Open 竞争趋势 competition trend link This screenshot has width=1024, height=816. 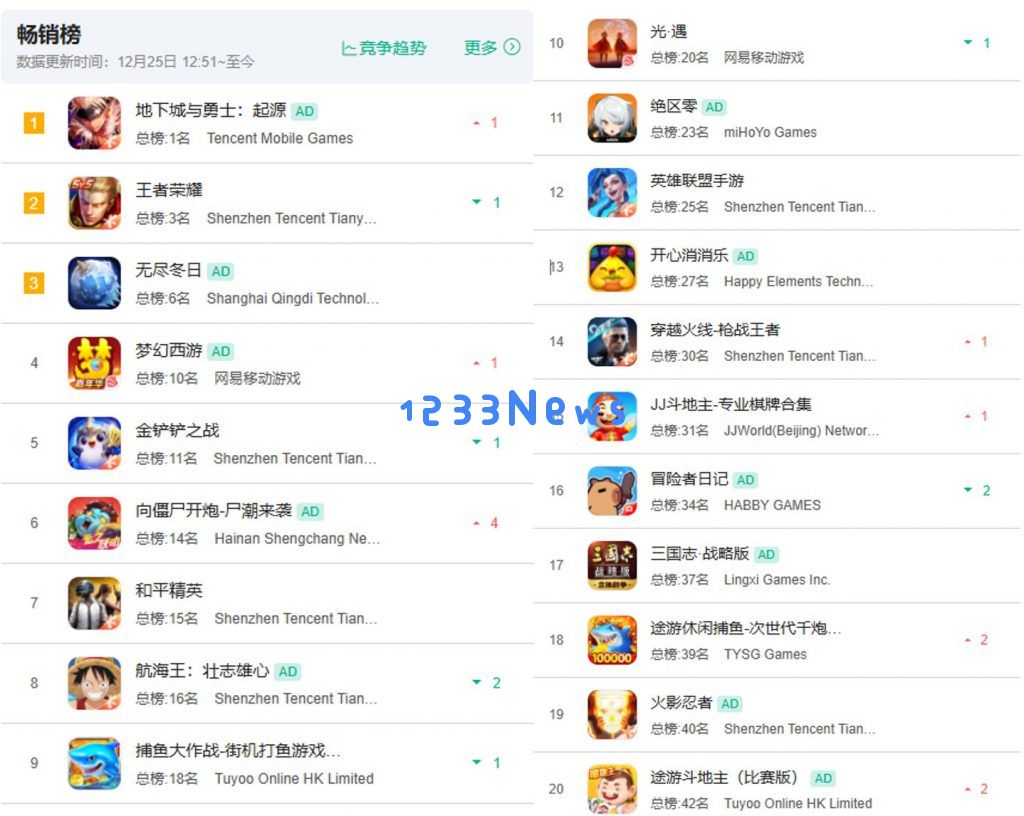[384, 48]
